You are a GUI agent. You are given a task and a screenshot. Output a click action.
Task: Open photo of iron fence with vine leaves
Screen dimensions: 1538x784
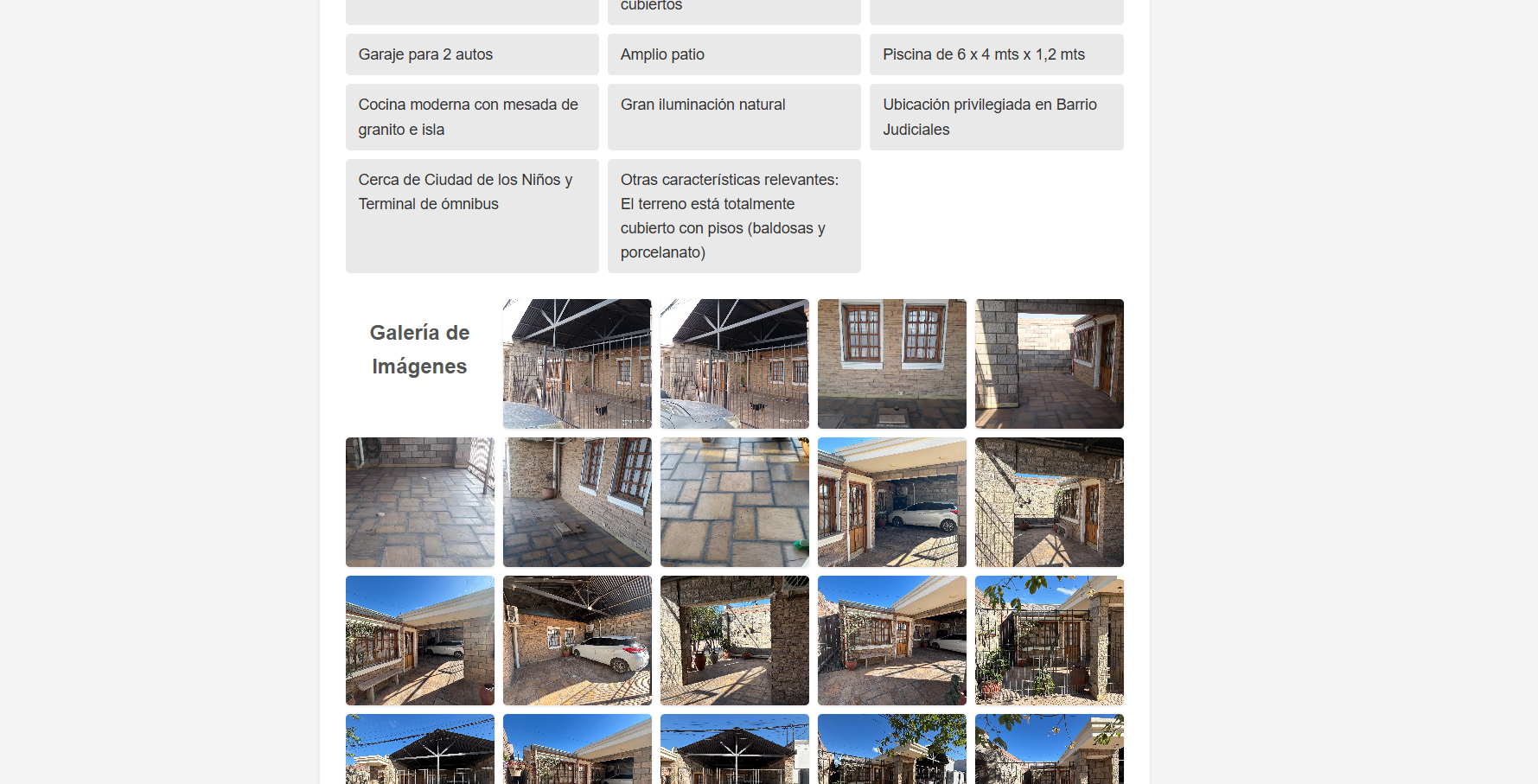1049,640
